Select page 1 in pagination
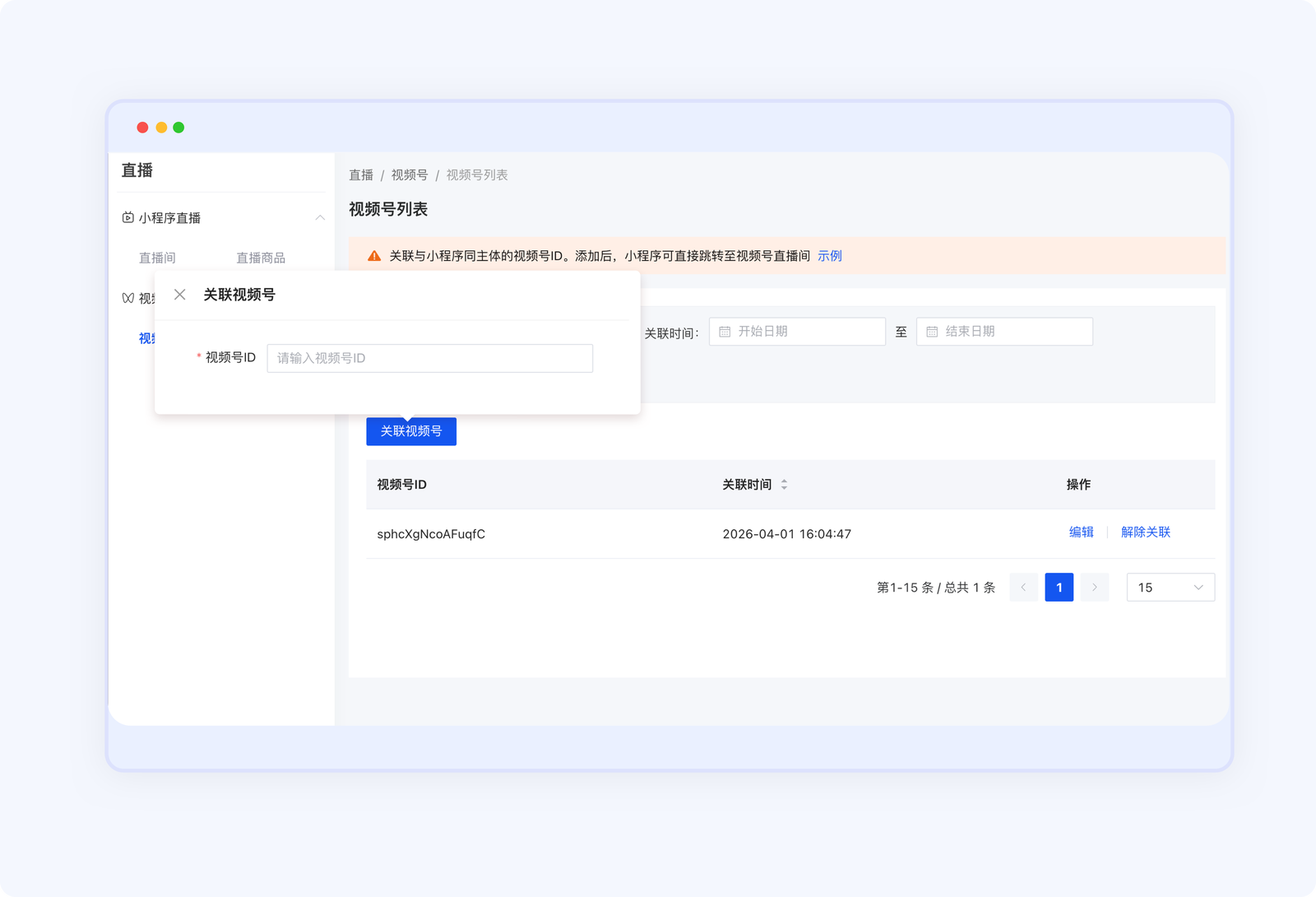 pos(1059,587)
